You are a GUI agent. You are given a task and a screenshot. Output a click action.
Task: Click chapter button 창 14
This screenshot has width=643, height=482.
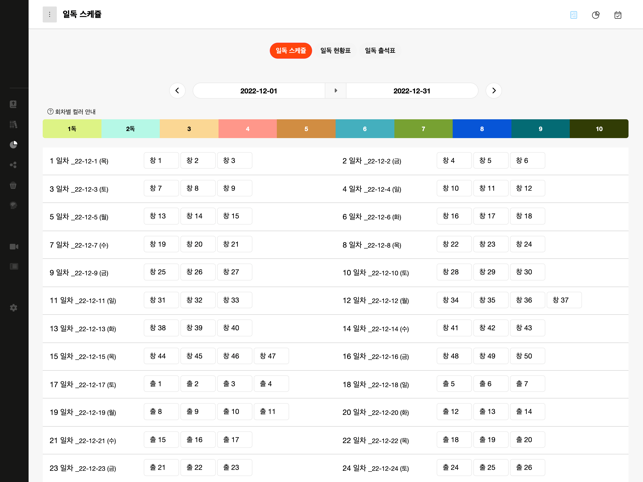click(198, 216)
